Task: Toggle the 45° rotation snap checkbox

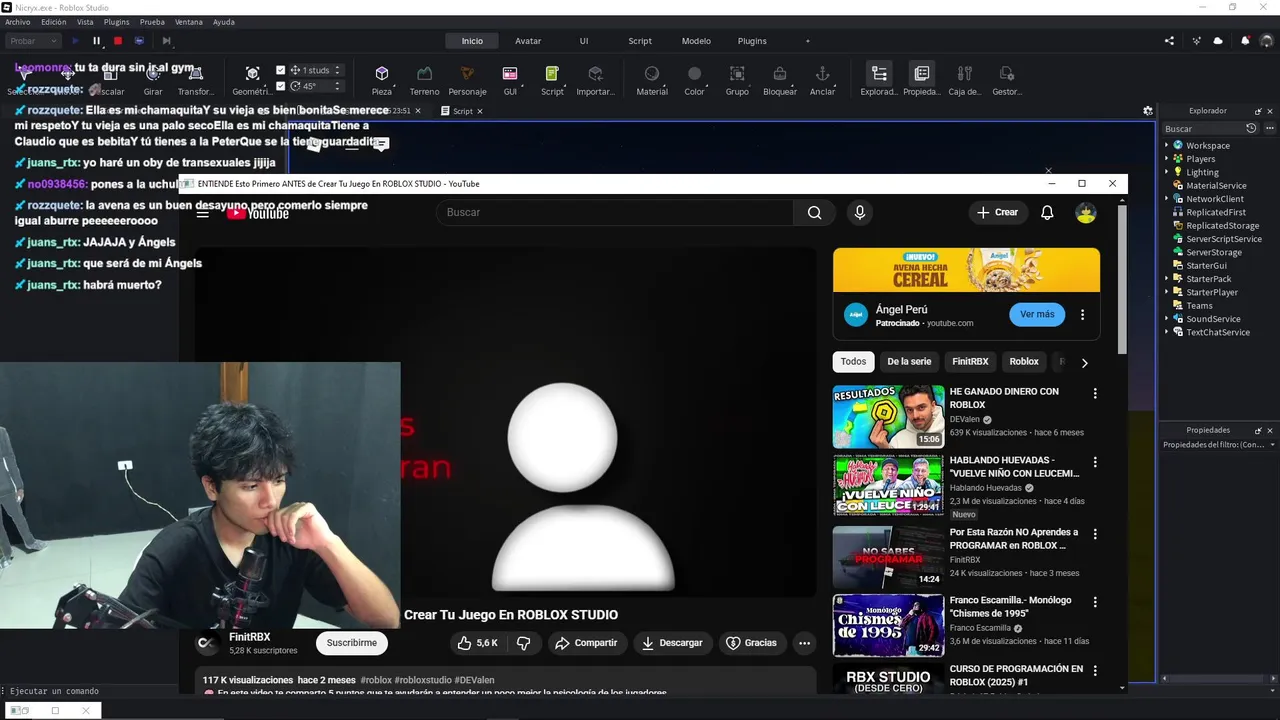Action: (281, 86)
